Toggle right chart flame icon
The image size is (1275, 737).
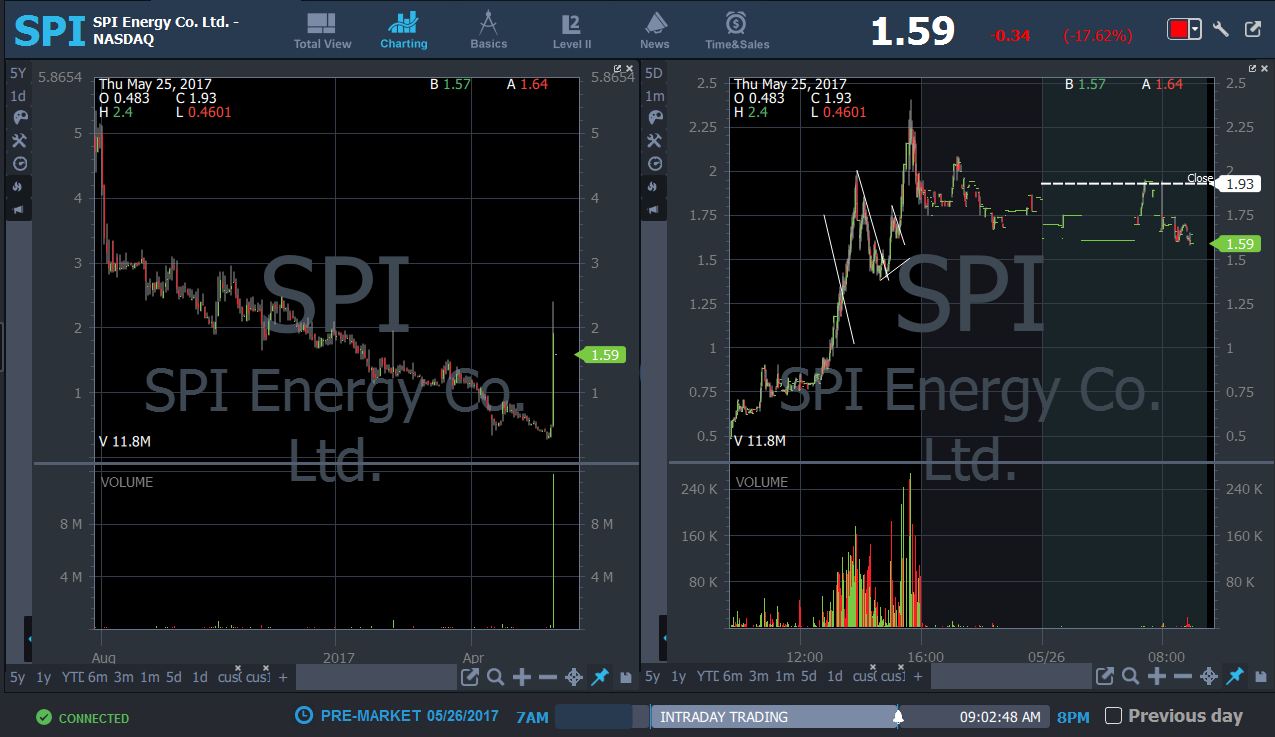[x=655, y=186]
